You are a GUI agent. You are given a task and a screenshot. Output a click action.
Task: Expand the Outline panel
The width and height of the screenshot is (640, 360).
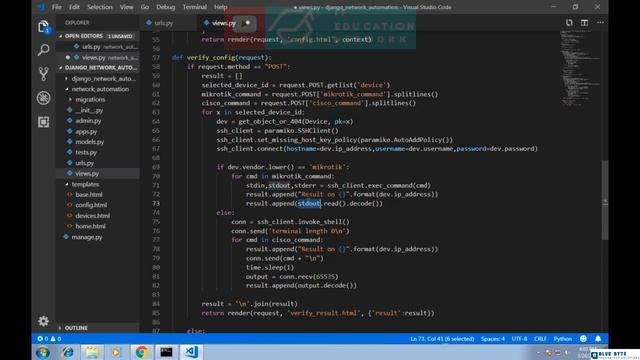(97, 328)
